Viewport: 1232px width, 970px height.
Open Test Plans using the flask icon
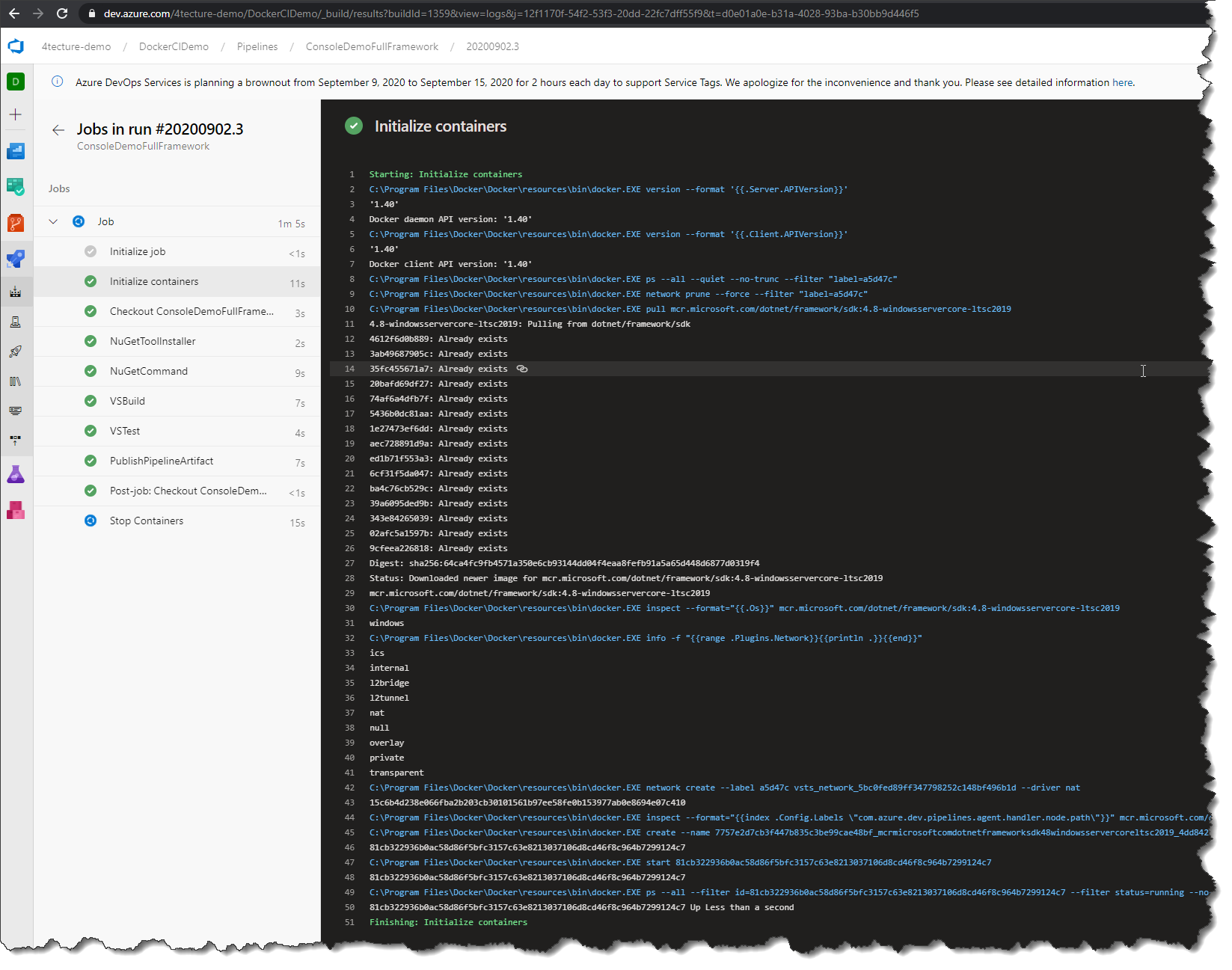(x=16, y=473)
